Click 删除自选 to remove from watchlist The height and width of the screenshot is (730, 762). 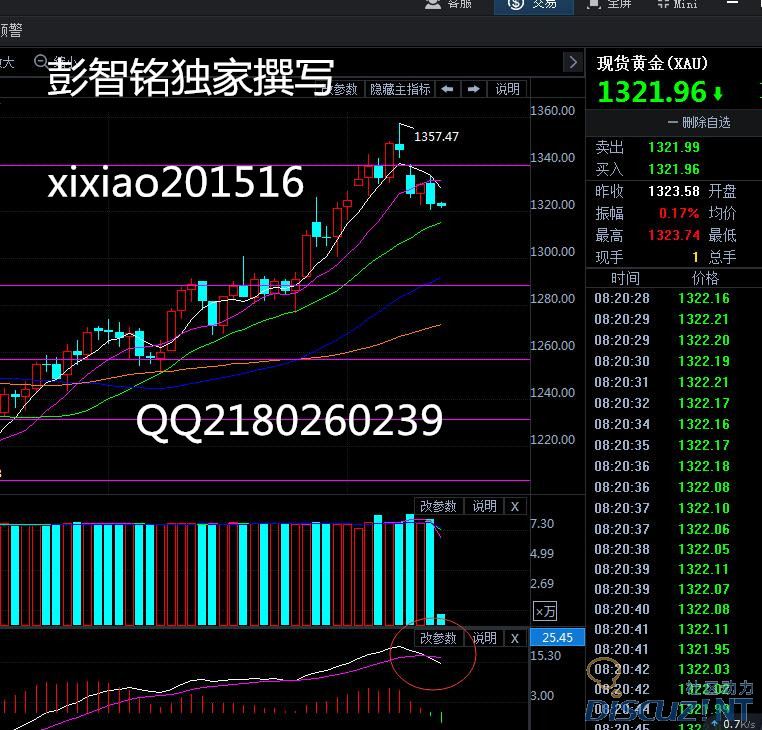coord(699,122)
